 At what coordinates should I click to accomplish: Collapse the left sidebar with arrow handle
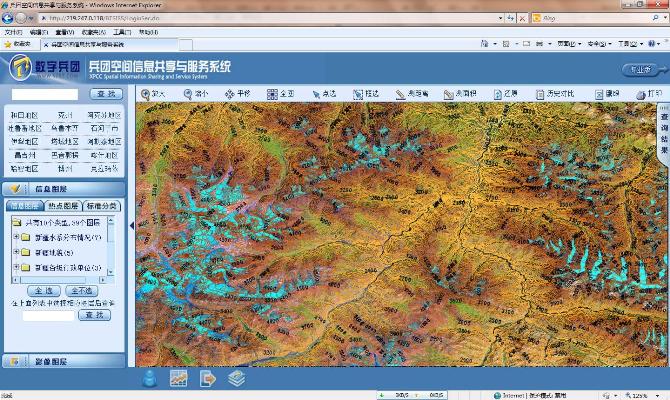click(130, 225)
